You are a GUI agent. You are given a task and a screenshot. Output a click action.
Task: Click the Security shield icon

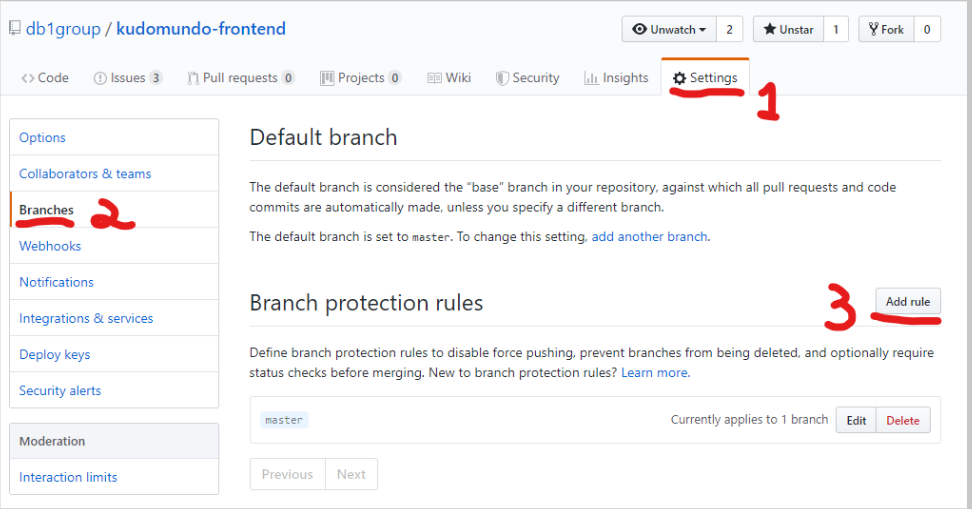coord(502,78)
